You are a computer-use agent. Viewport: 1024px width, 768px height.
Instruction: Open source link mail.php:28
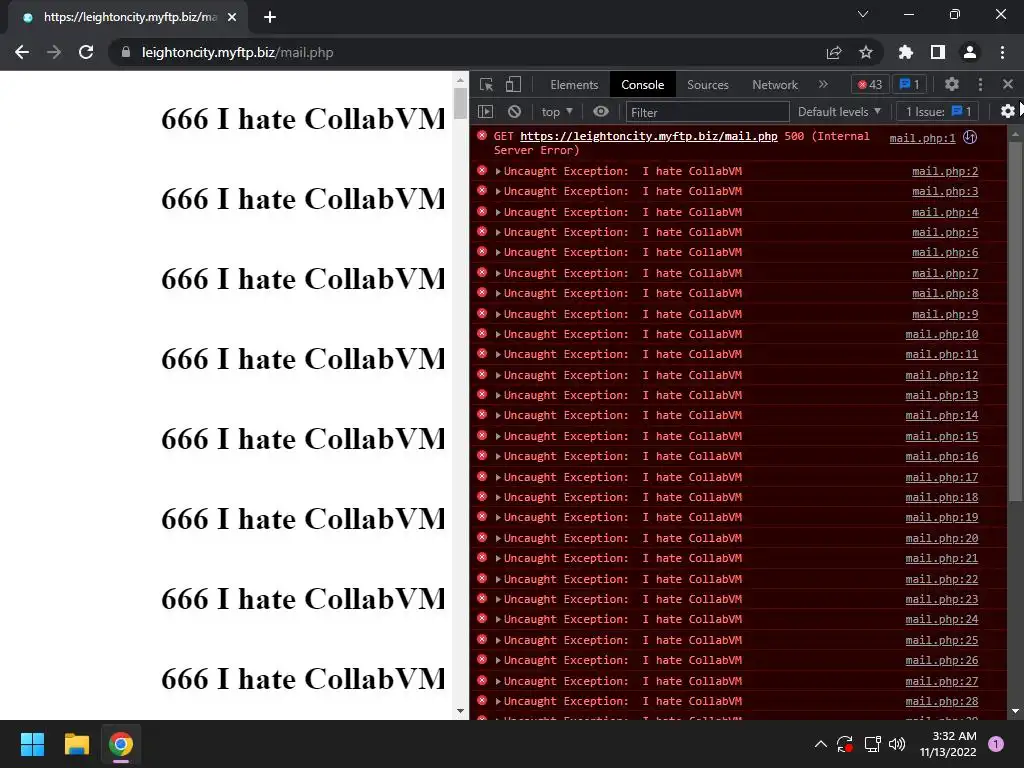(942, 701)
